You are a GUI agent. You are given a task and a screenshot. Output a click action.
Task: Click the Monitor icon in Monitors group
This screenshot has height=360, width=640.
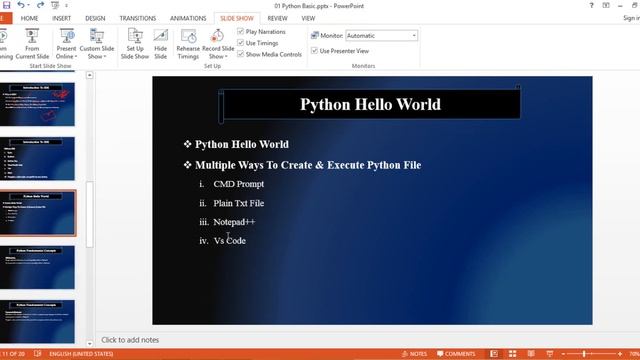point(315,36)
